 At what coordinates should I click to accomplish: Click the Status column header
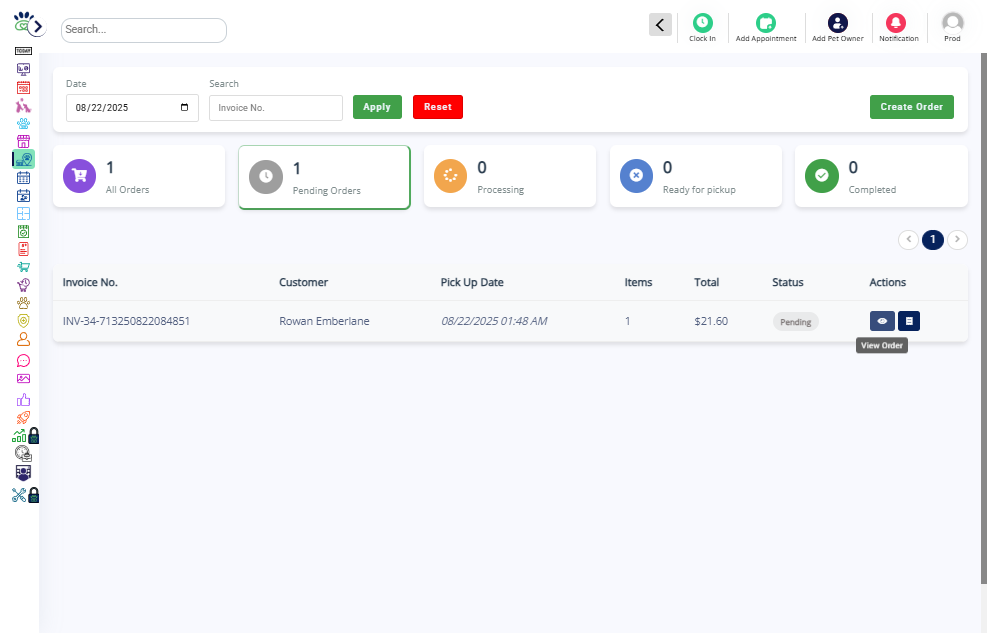point(787,283)
